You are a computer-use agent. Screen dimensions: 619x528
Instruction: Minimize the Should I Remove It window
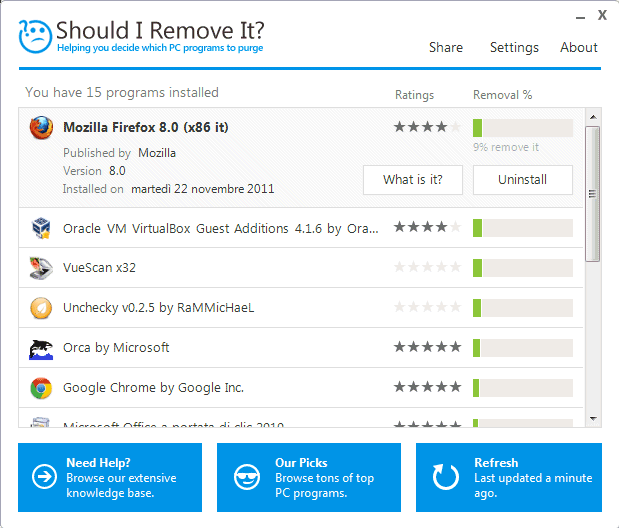click(580, 18)
